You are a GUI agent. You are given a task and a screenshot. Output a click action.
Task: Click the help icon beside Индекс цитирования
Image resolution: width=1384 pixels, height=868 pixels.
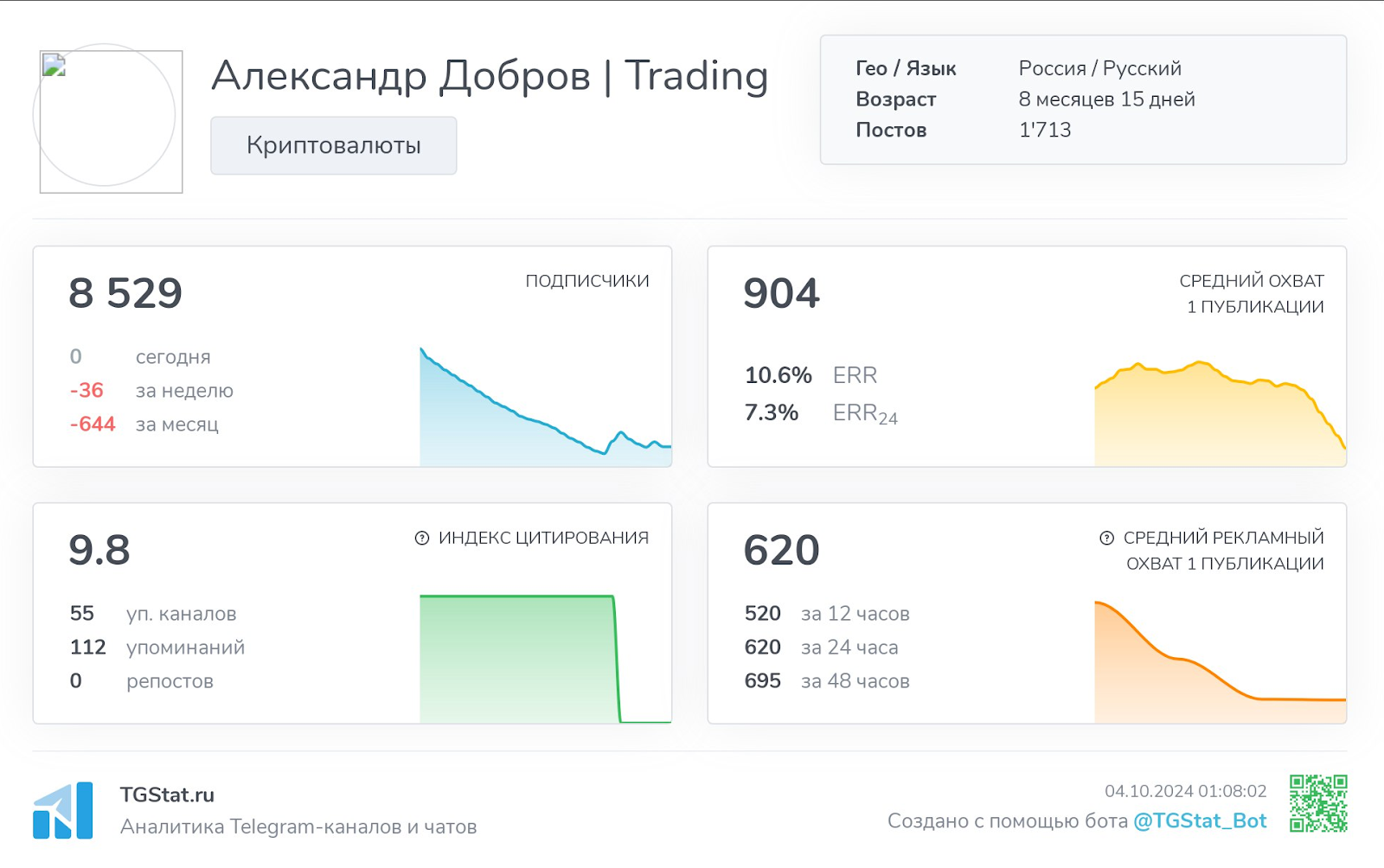[422, 538]
